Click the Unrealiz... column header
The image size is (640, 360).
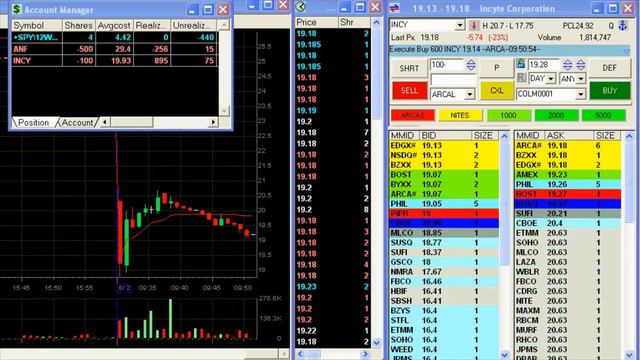[x=193, y=25]
